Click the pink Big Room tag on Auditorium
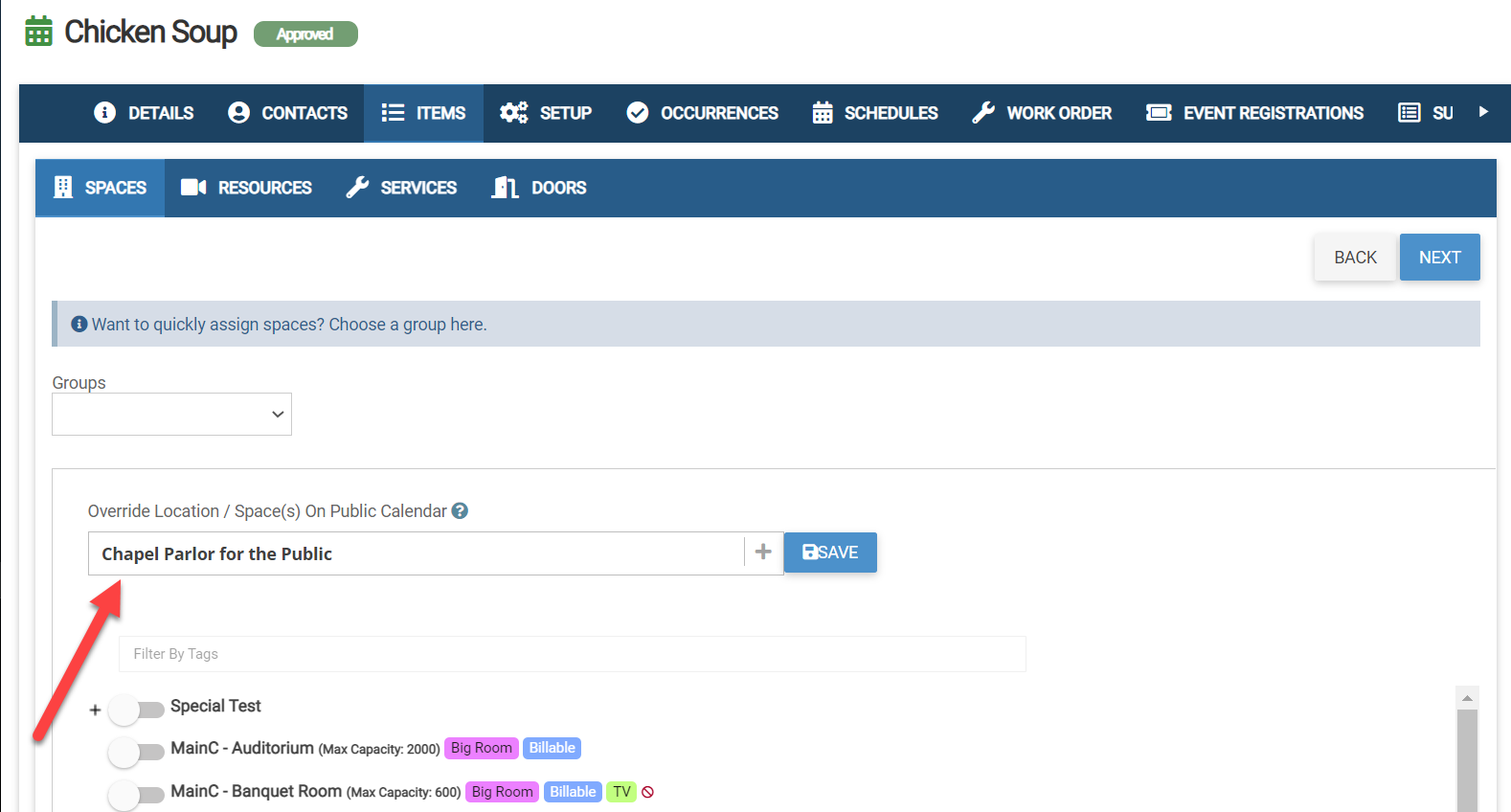 click(481, 748)
